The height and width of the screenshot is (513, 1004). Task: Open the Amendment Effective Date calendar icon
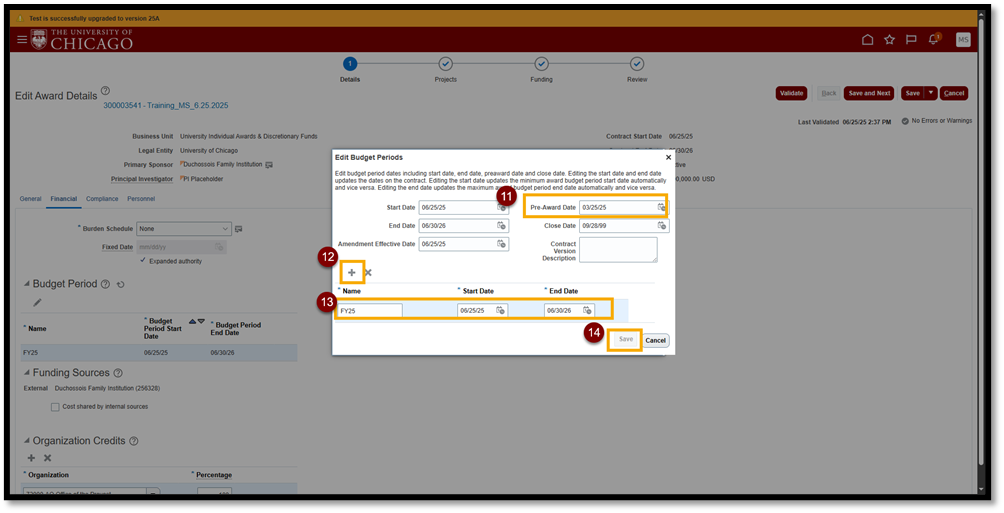pos(501,244)
